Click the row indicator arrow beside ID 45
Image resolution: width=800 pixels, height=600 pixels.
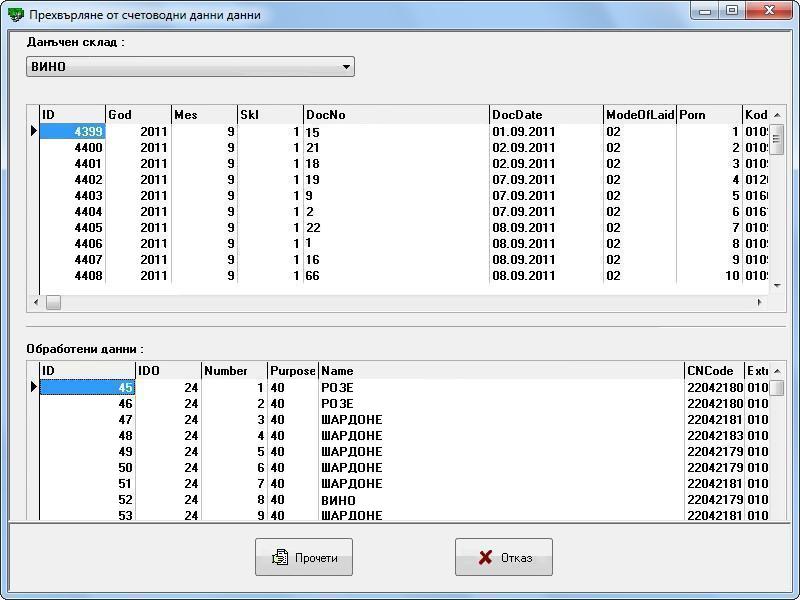click(34, 387)
